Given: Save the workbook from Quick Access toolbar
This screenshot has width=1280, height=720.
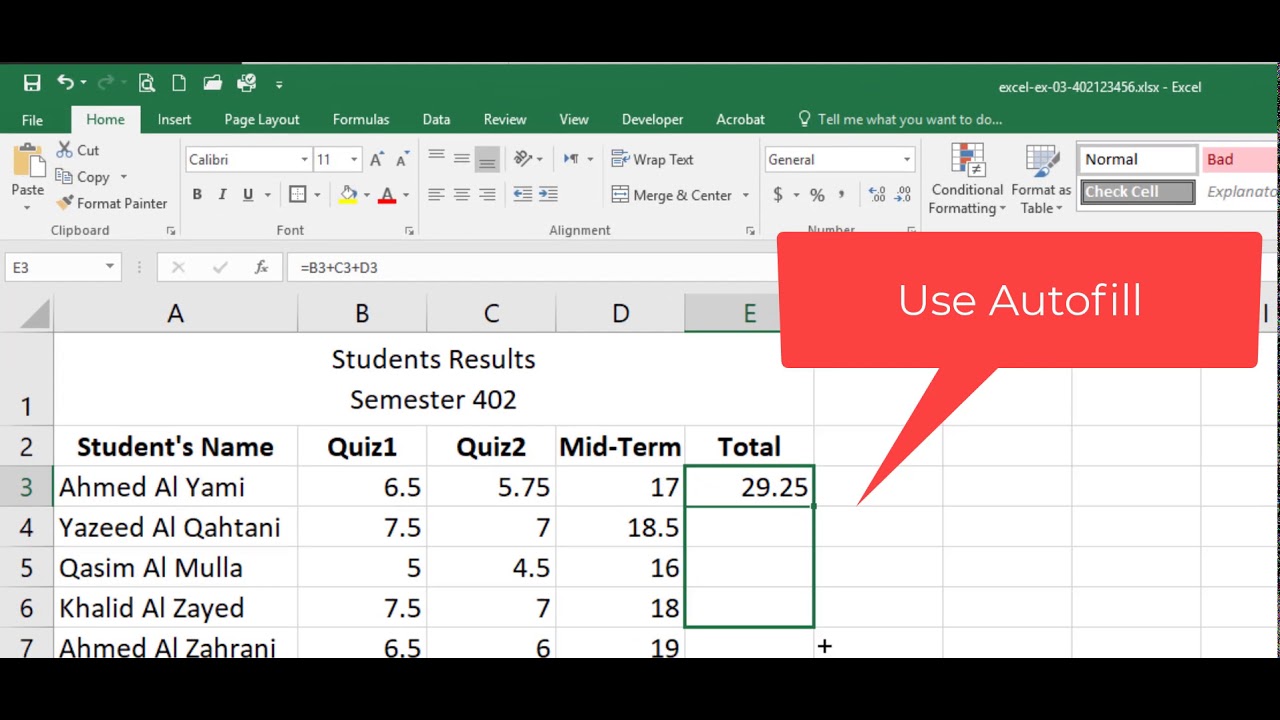Looking at the screenshot, I should point(32,84).
